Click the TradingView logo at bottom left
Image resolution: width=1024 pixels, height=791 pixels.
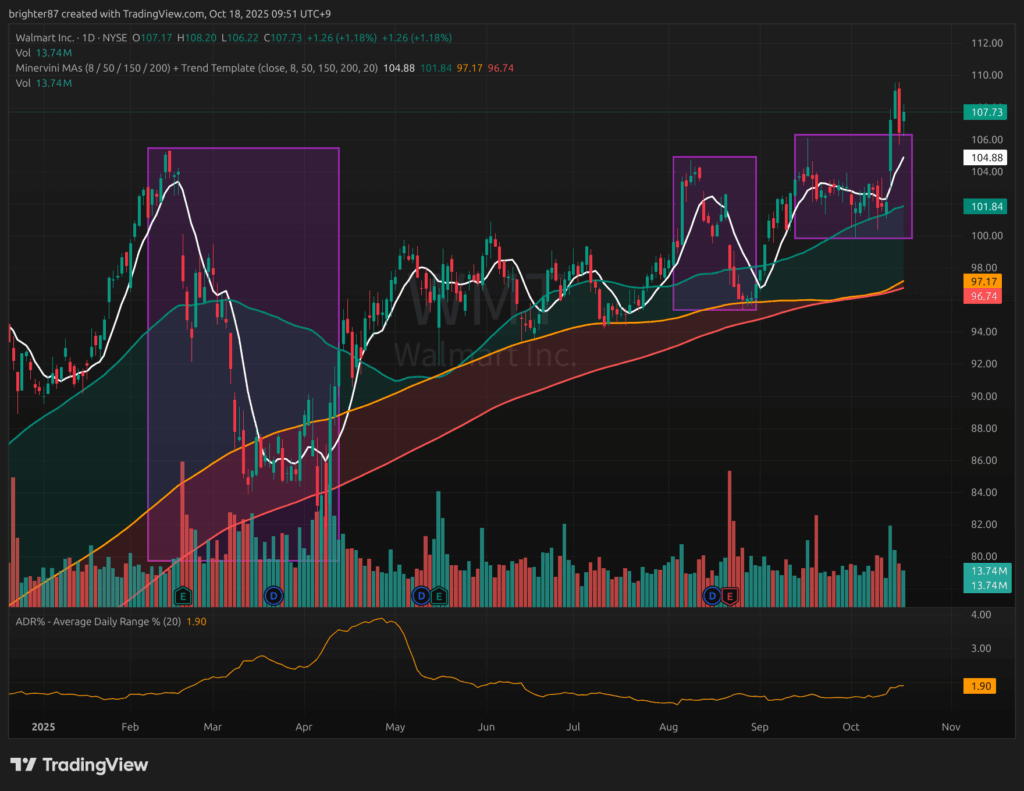click(x=79, y=765)
